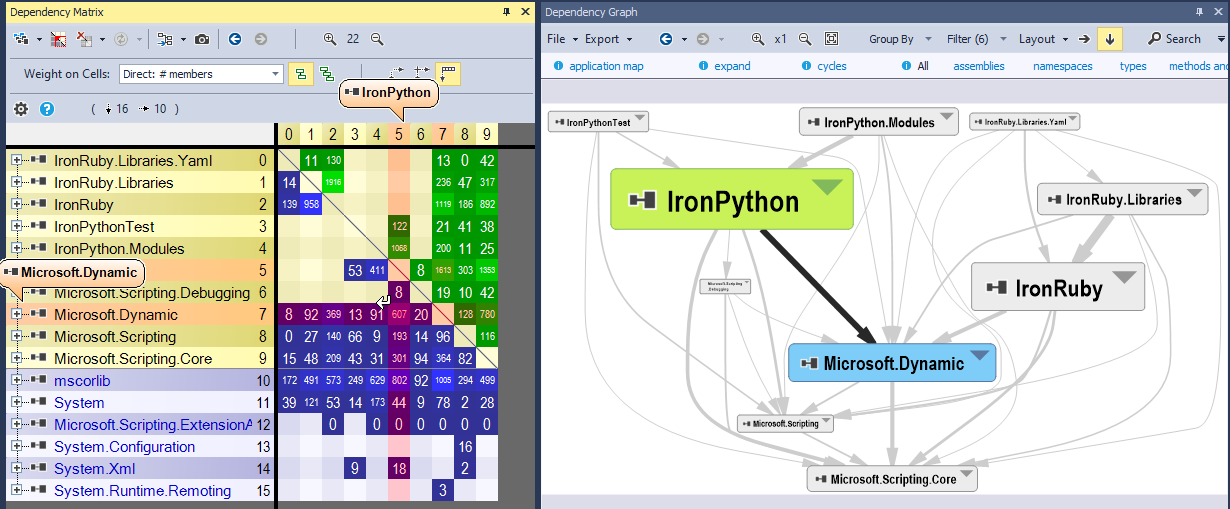The width and height of the screenshot is (1230, 509).
Task: Open the Weight on Cells dropdown
Action: pos(201,74)
